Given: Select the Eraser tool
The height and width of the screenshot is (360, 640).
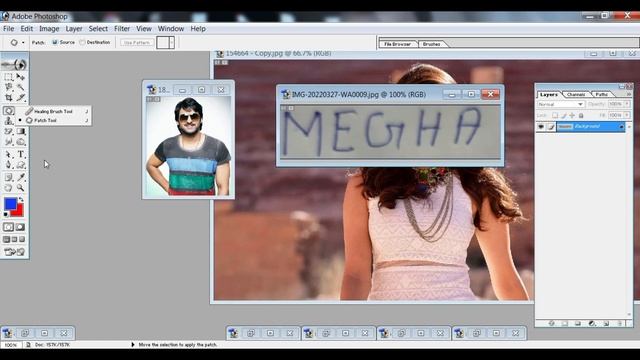Looking at the screenshot, I should point(8,131).
